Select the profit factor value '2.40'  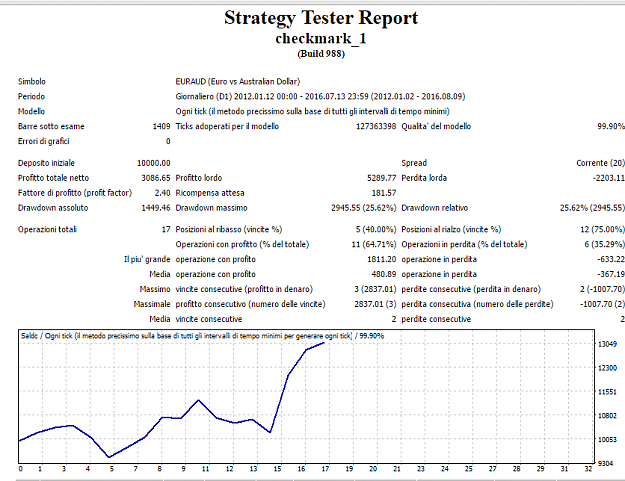(x=162, y=193)
